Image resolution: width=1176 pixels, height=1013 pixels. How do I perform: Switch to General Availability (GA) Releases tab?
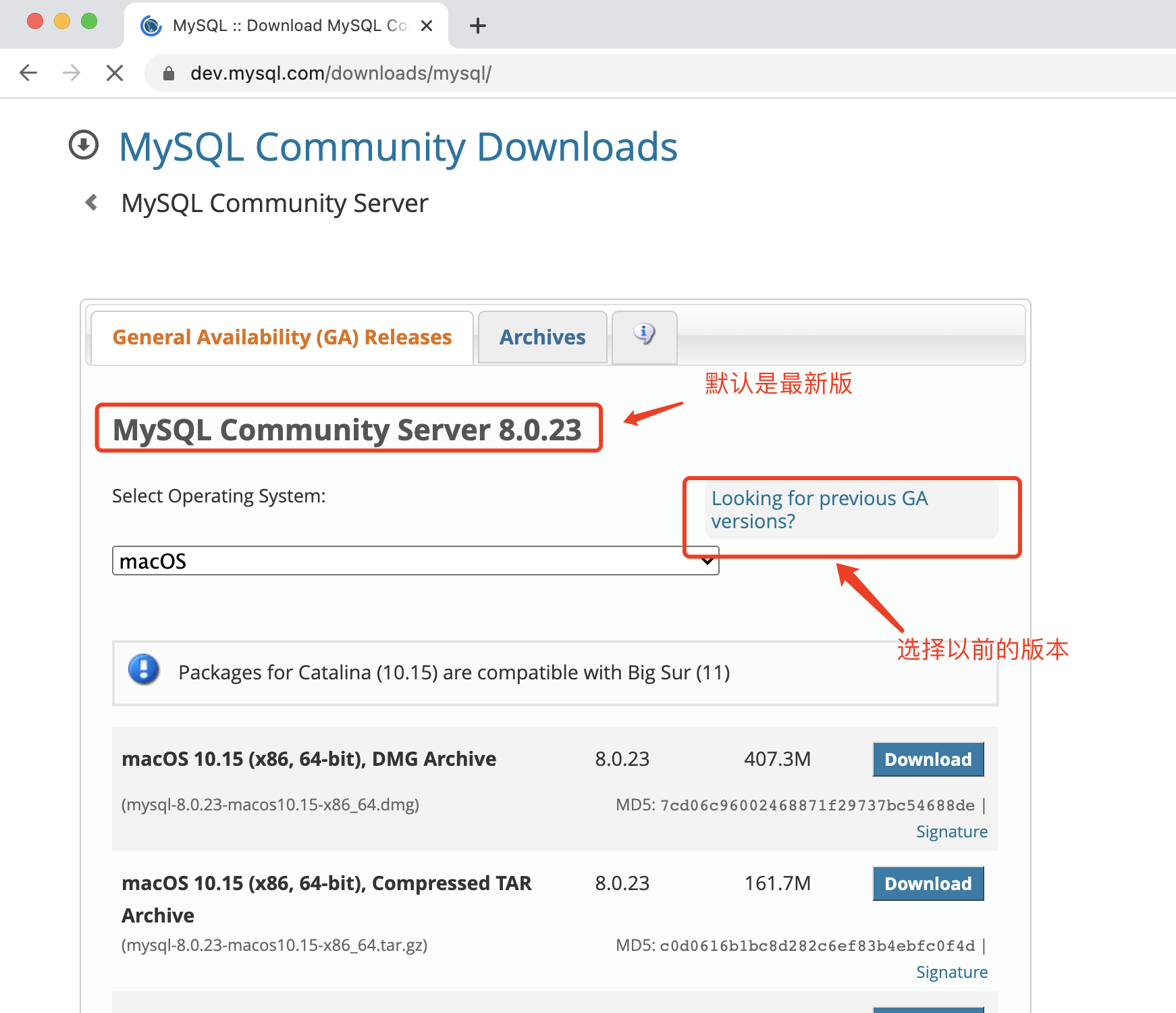282,337
